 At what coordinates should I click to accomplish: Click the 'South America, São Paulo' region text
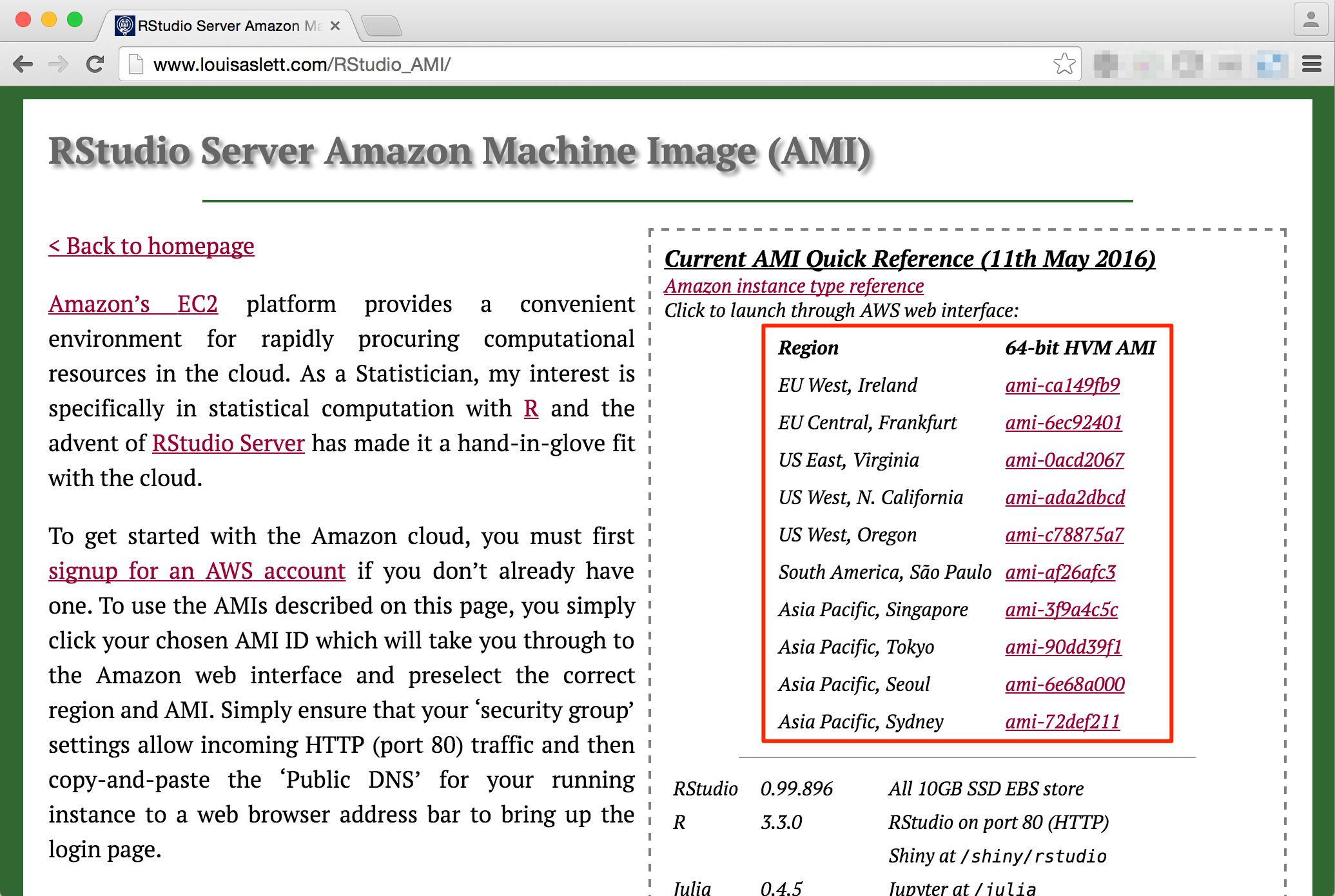point(884,572)
